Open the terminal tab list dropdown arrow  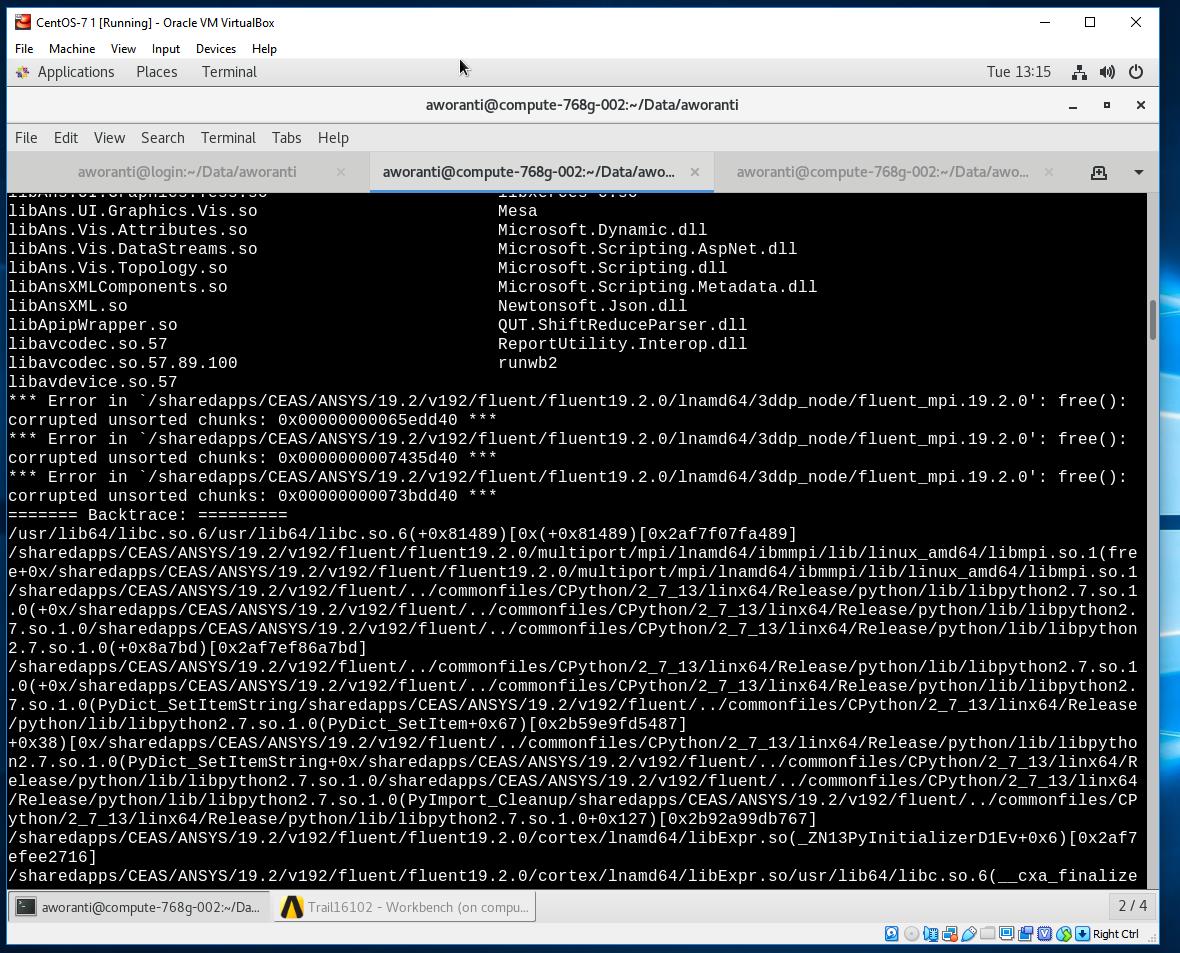(1139, 172)
